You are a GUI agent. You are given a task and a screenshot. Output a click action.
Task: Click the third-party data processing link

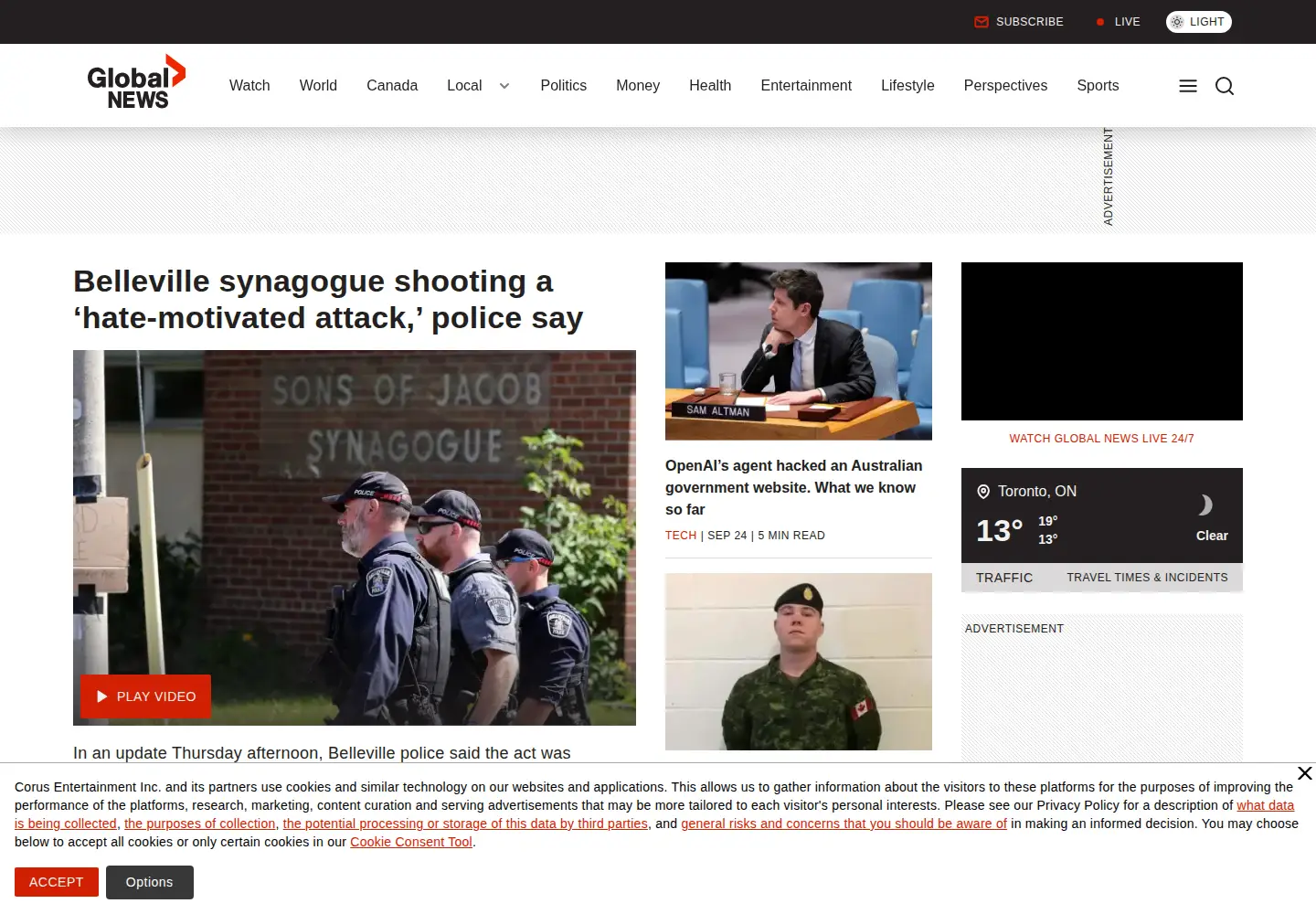pyautogui.click(x=465, y=824)
